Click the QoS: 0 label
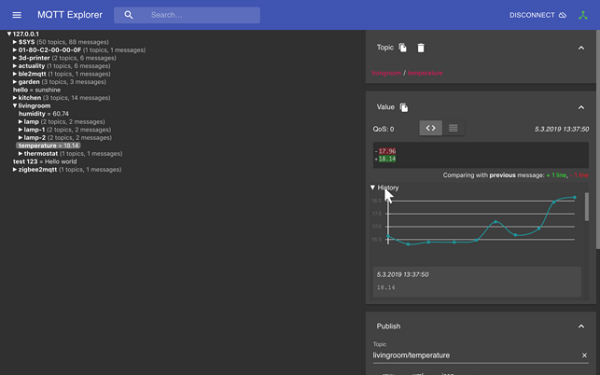 click(383, 129)
